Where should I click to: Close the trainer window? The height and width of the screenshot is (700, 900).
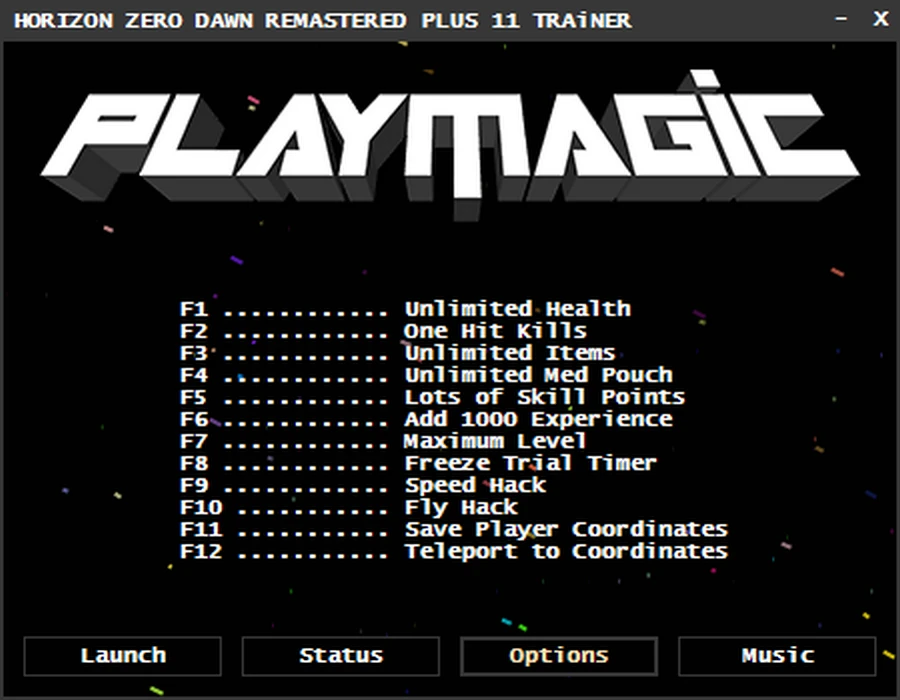[x=880, y=19]
